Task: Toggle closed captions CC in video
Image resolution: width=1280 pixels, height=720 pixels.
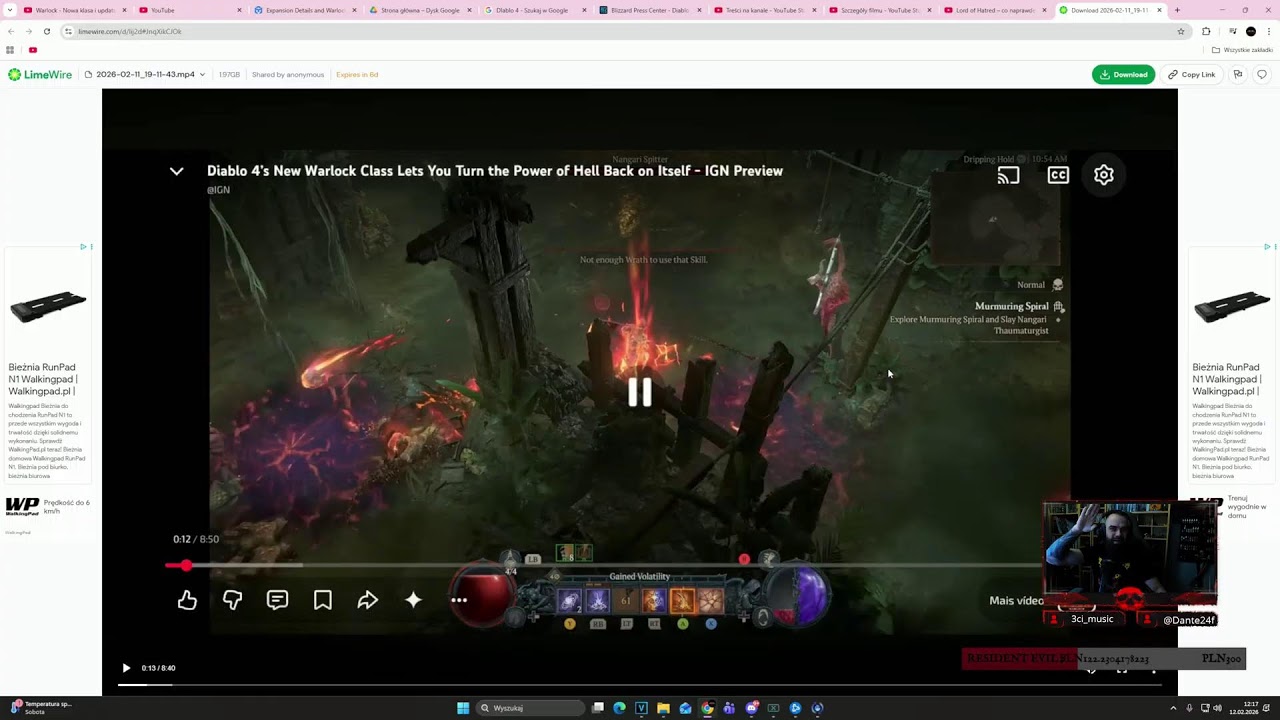Action: pyautogui.click(x=1058, y=175)
